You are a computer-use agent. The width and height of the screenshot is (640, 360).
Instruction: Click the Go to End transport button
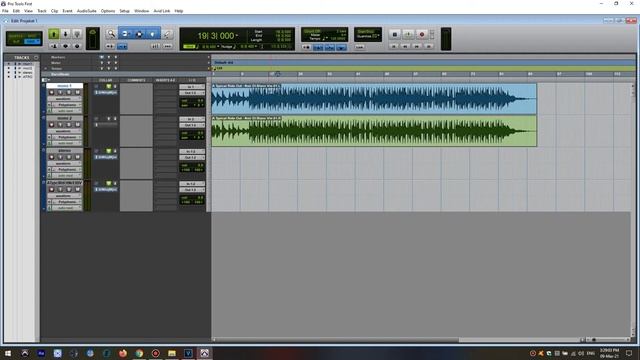(x=428, y=47)
